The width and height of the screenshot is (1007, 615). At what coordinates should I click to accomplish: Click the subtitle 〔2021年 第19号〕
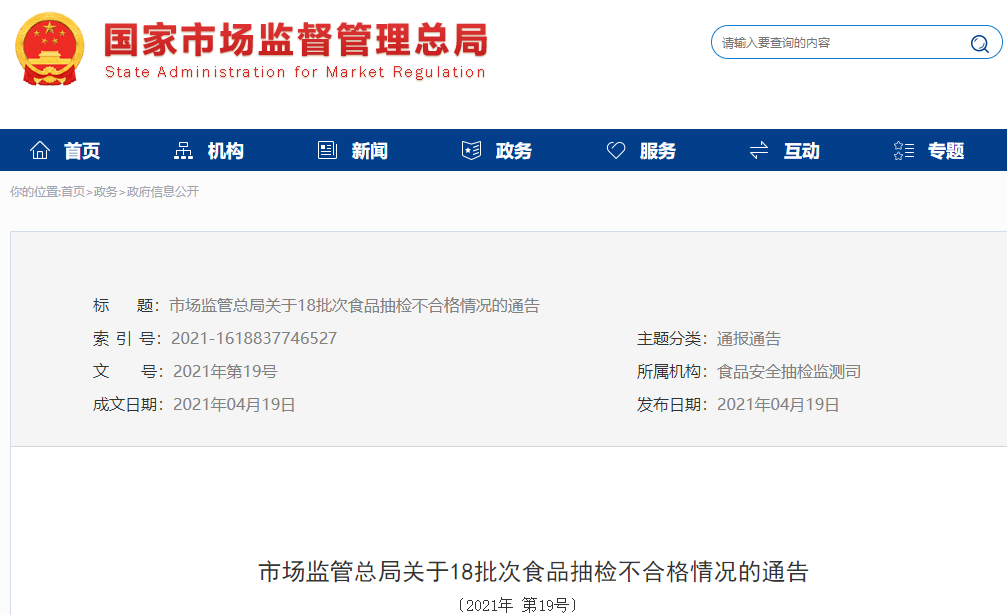point(517,605)
